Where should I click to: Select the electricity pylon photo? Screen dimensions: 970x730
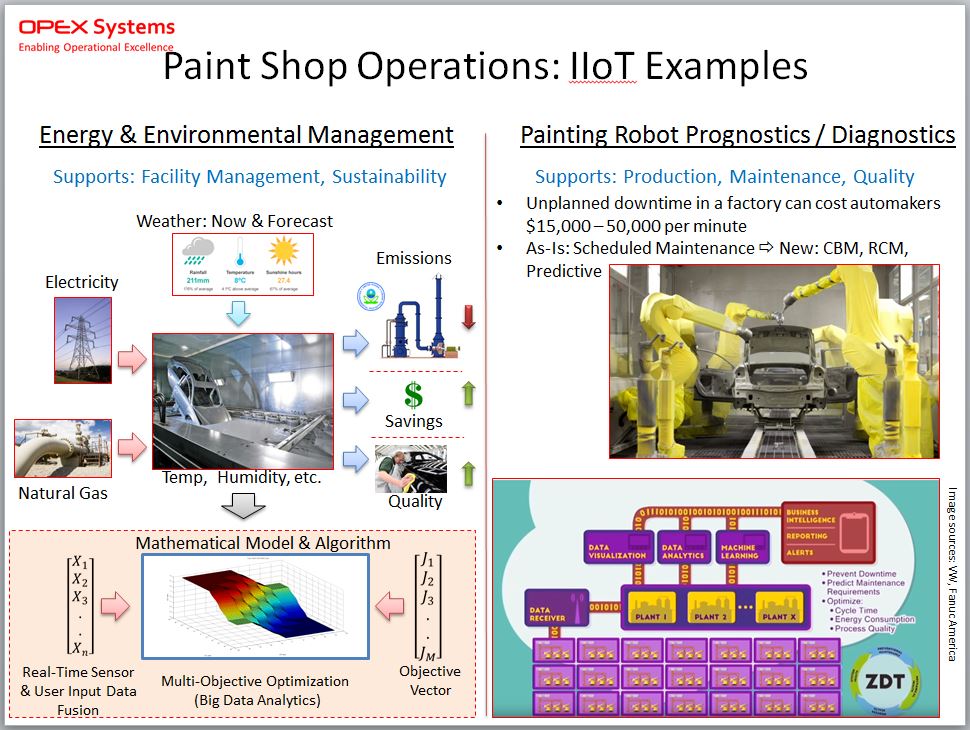pos(83,340)
